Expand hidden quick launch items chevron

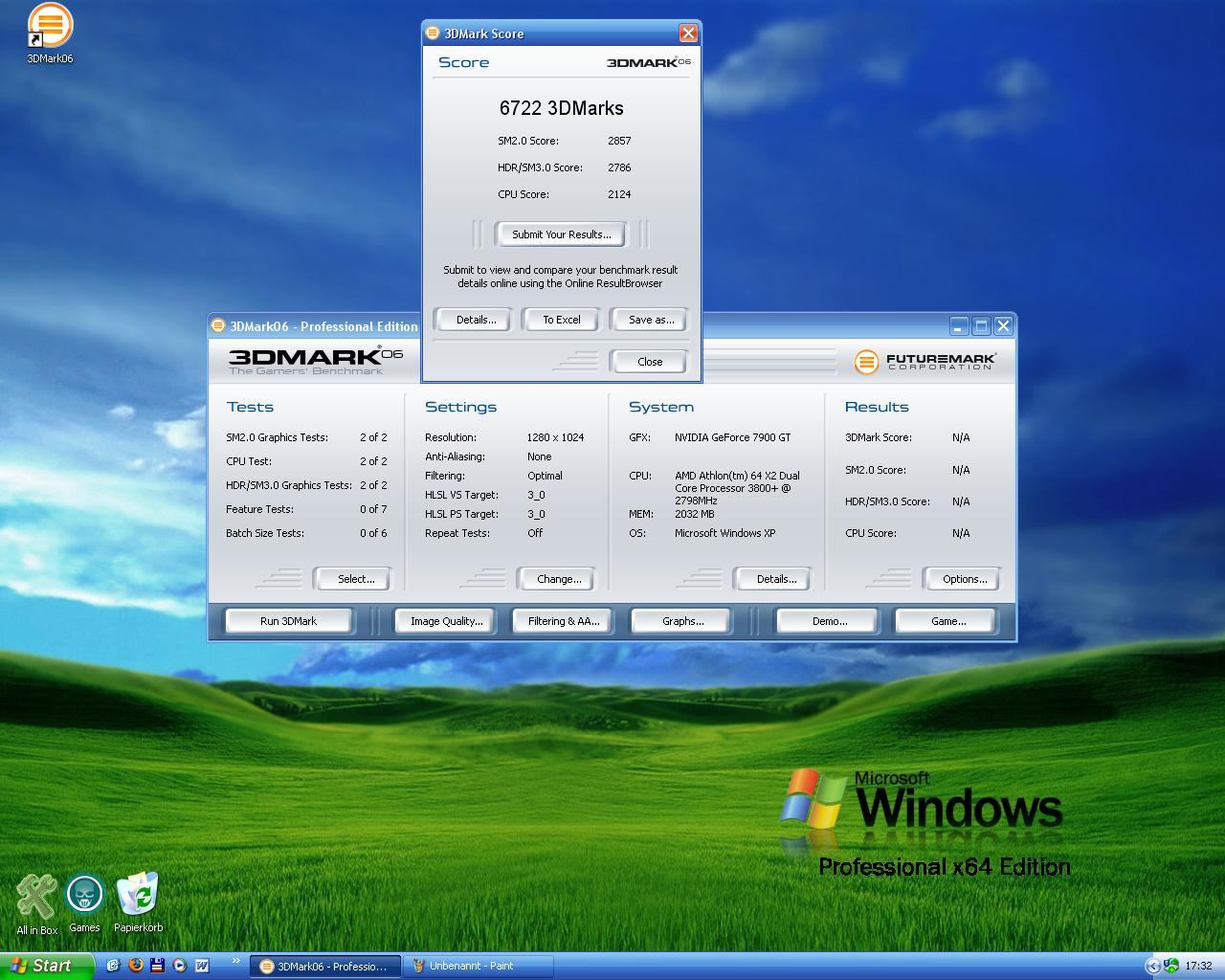click(x=235, y=961)
